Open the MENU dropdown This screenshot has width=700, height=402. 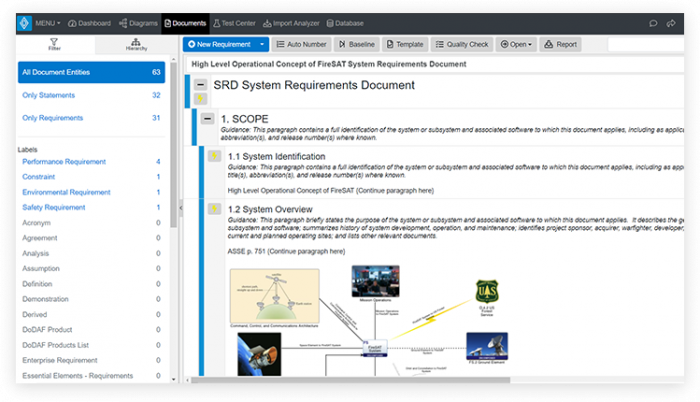point(47,23)
